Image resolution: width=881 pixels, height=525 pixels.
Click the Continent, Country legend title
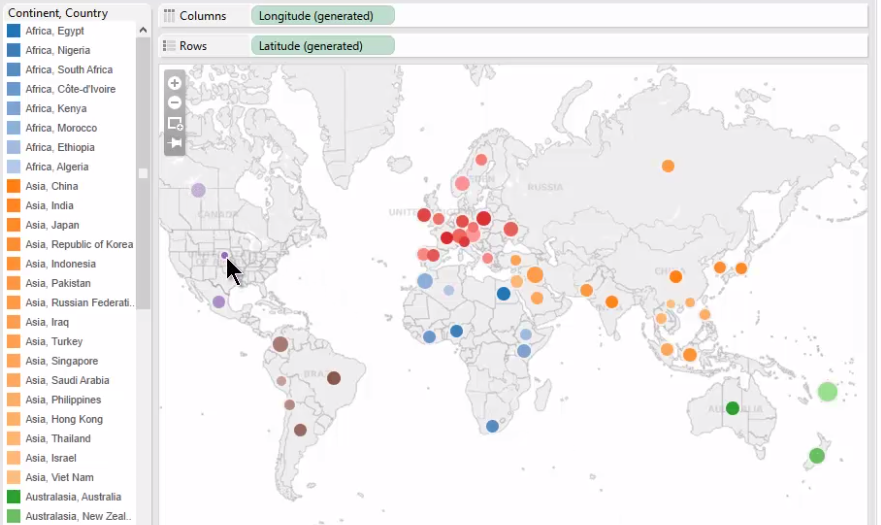tap(58, 13)
